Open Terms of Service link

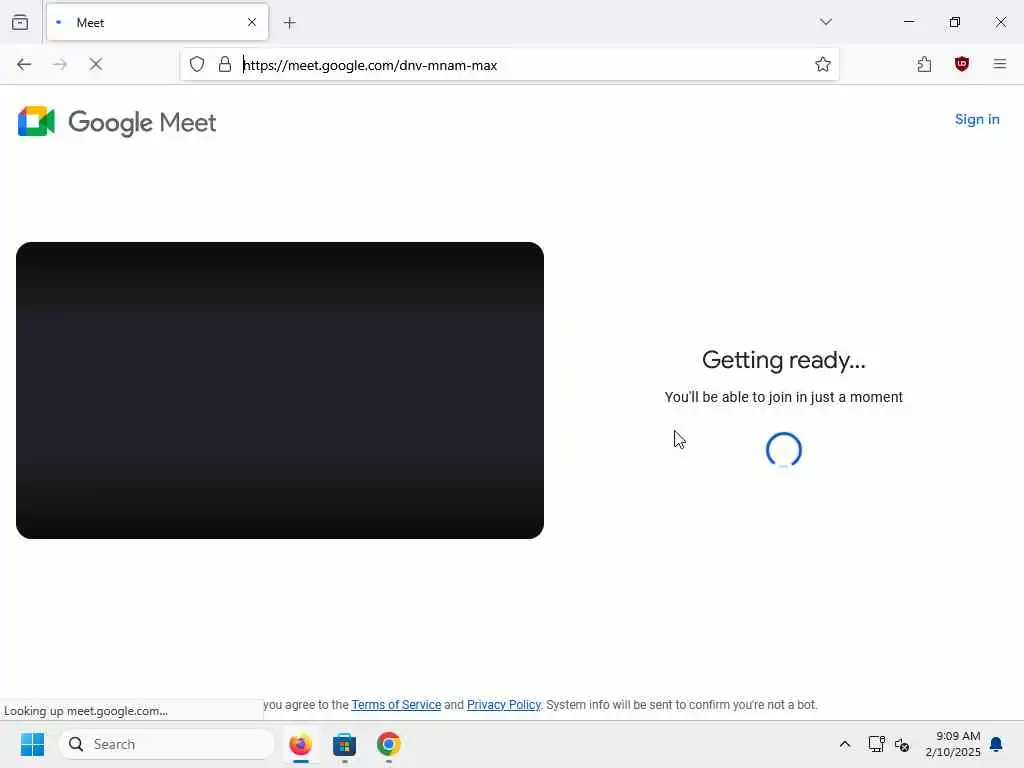click(x=396, y=705)
